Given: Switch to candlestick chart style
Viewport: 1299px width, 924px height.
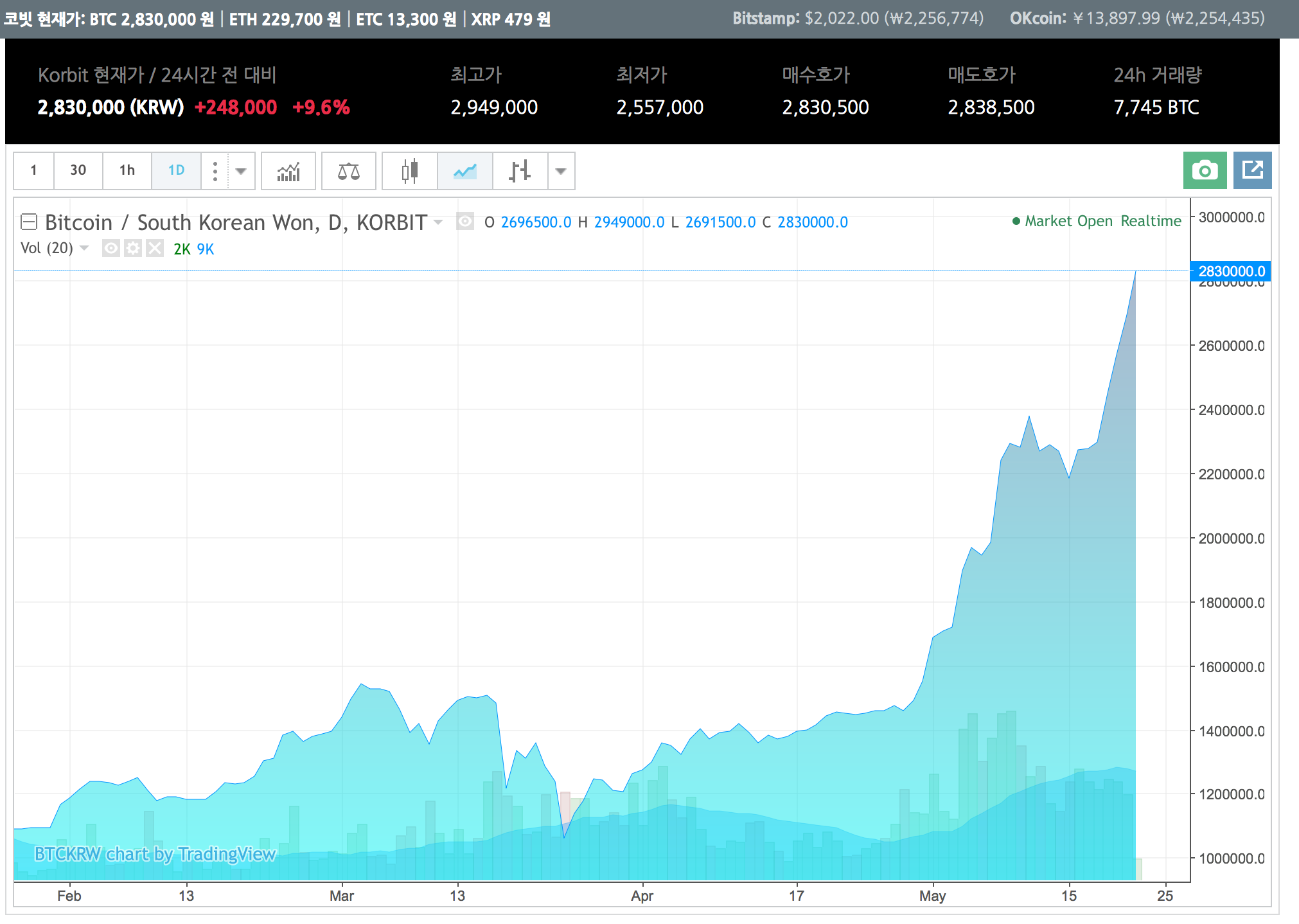Looking at the screenshot, I should pos(410,171).
